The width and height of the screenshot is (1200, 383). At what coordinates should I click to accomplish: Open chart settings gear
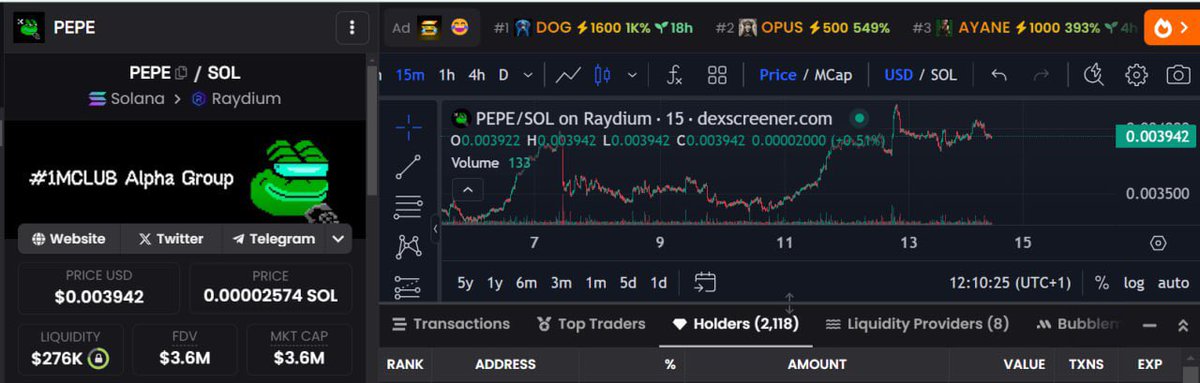point(1136,75)
